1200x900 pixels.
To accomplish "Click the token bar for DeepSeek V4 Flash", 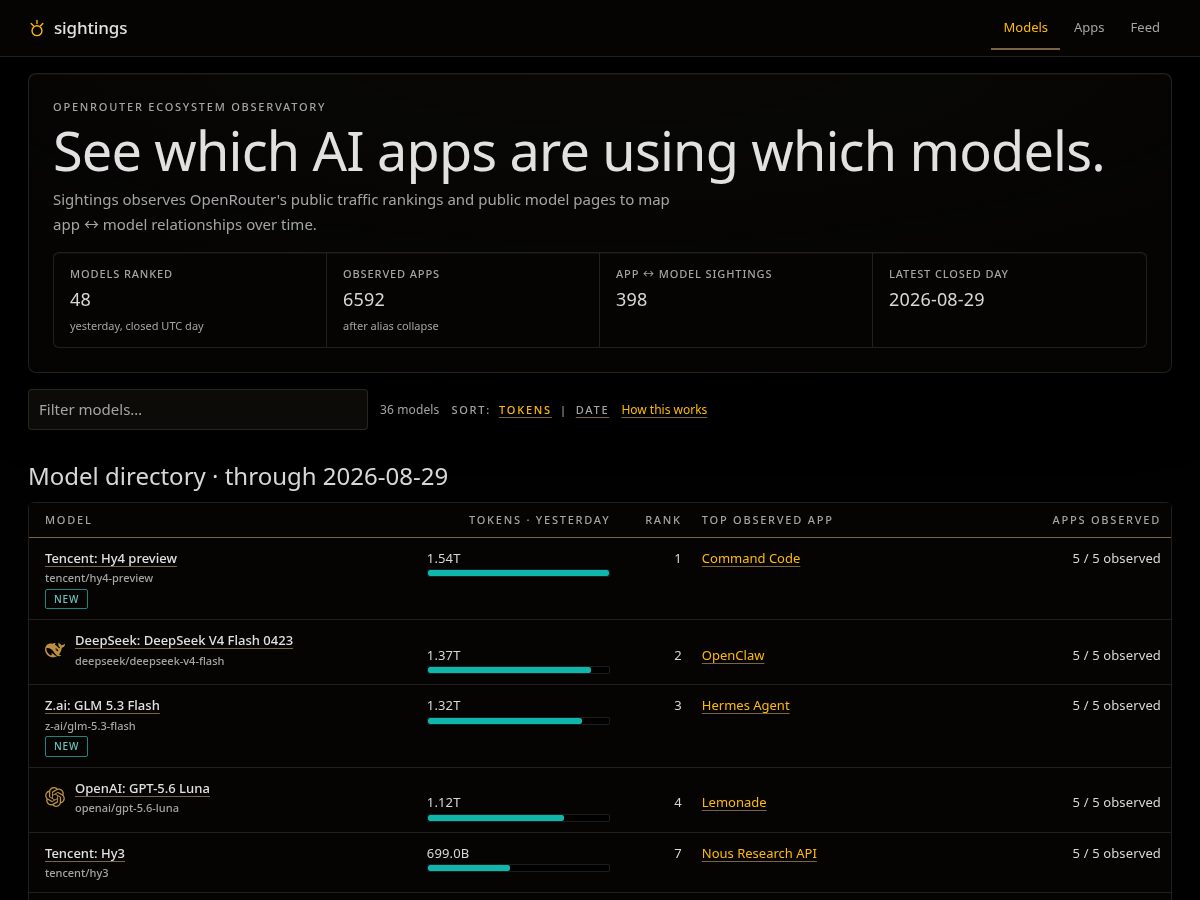I will click(518, 670).
